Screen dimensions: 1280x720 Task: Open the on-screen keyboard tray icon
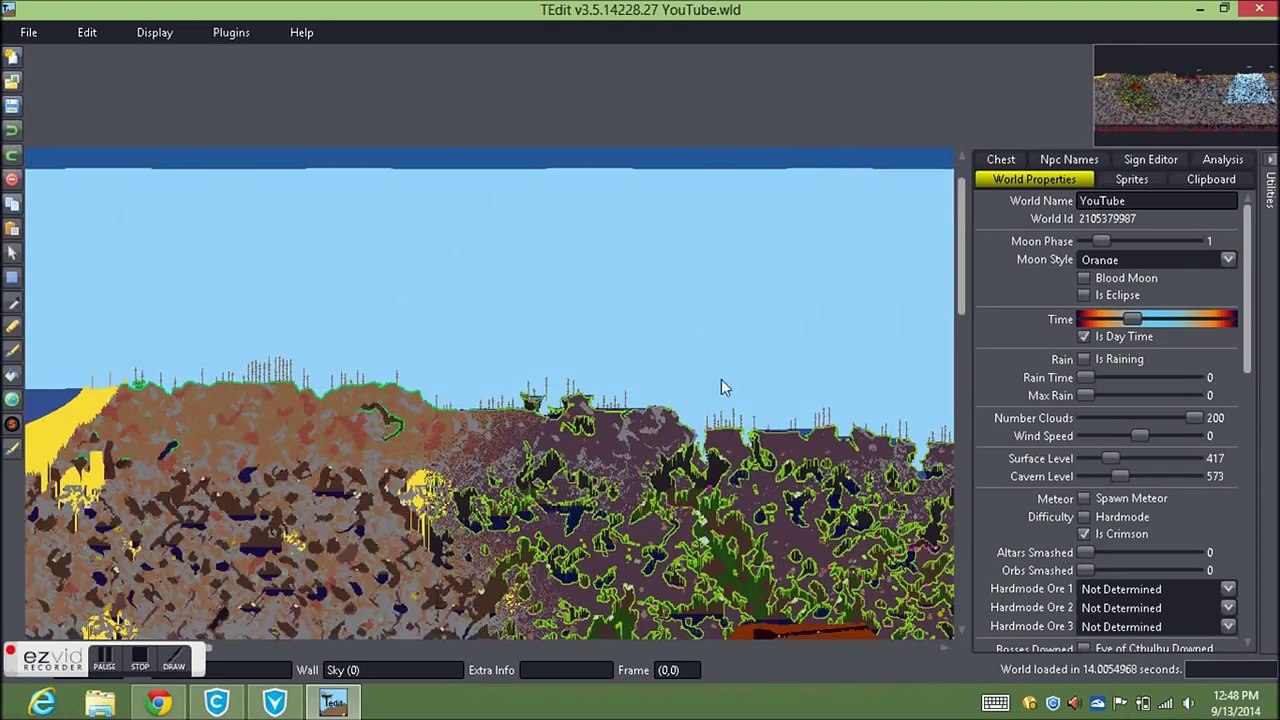pos(995,703)
